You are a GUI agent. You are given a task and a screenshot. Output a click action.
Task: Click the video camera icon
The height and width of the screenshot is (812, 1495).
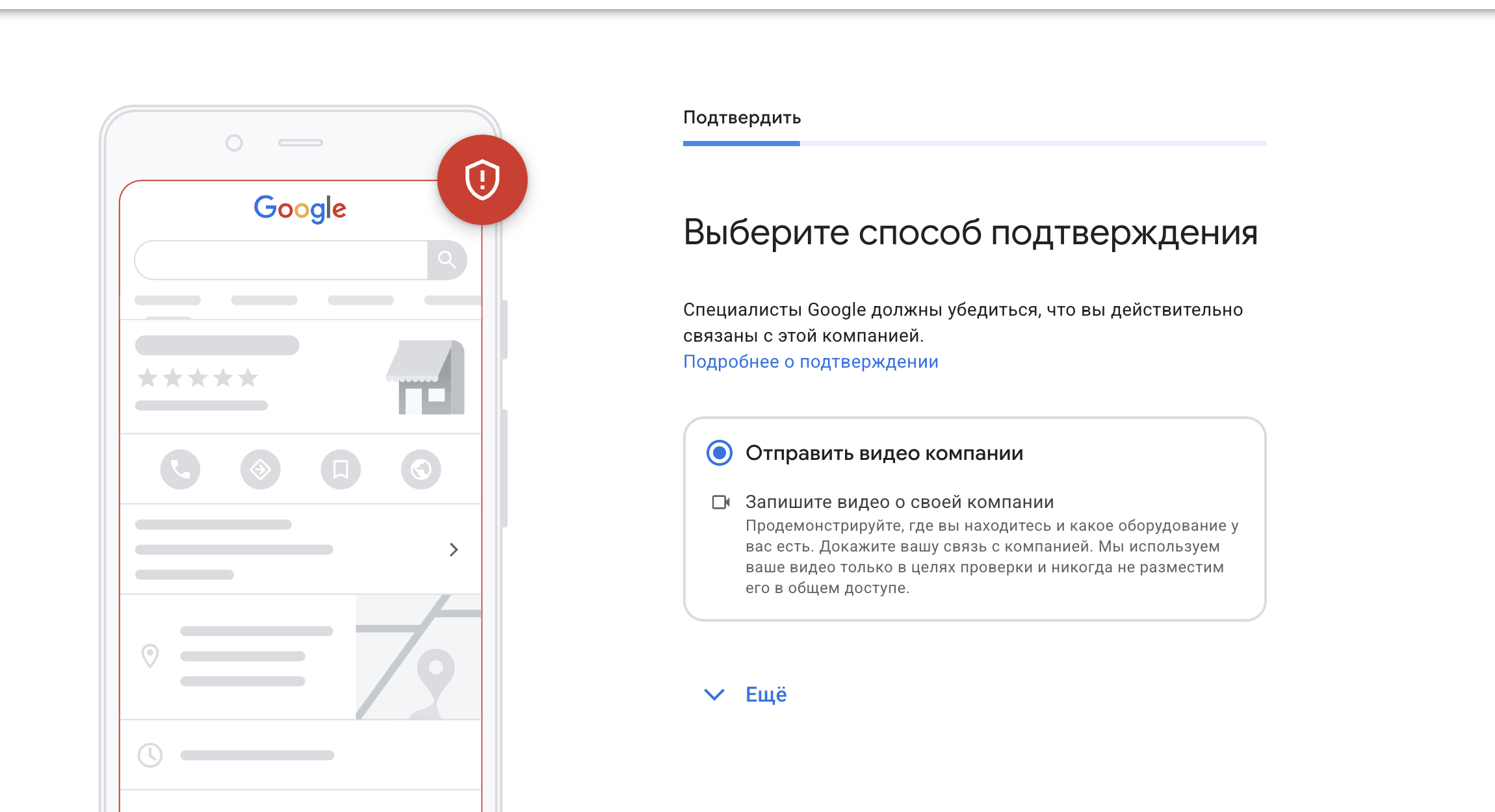coord(721,502)
